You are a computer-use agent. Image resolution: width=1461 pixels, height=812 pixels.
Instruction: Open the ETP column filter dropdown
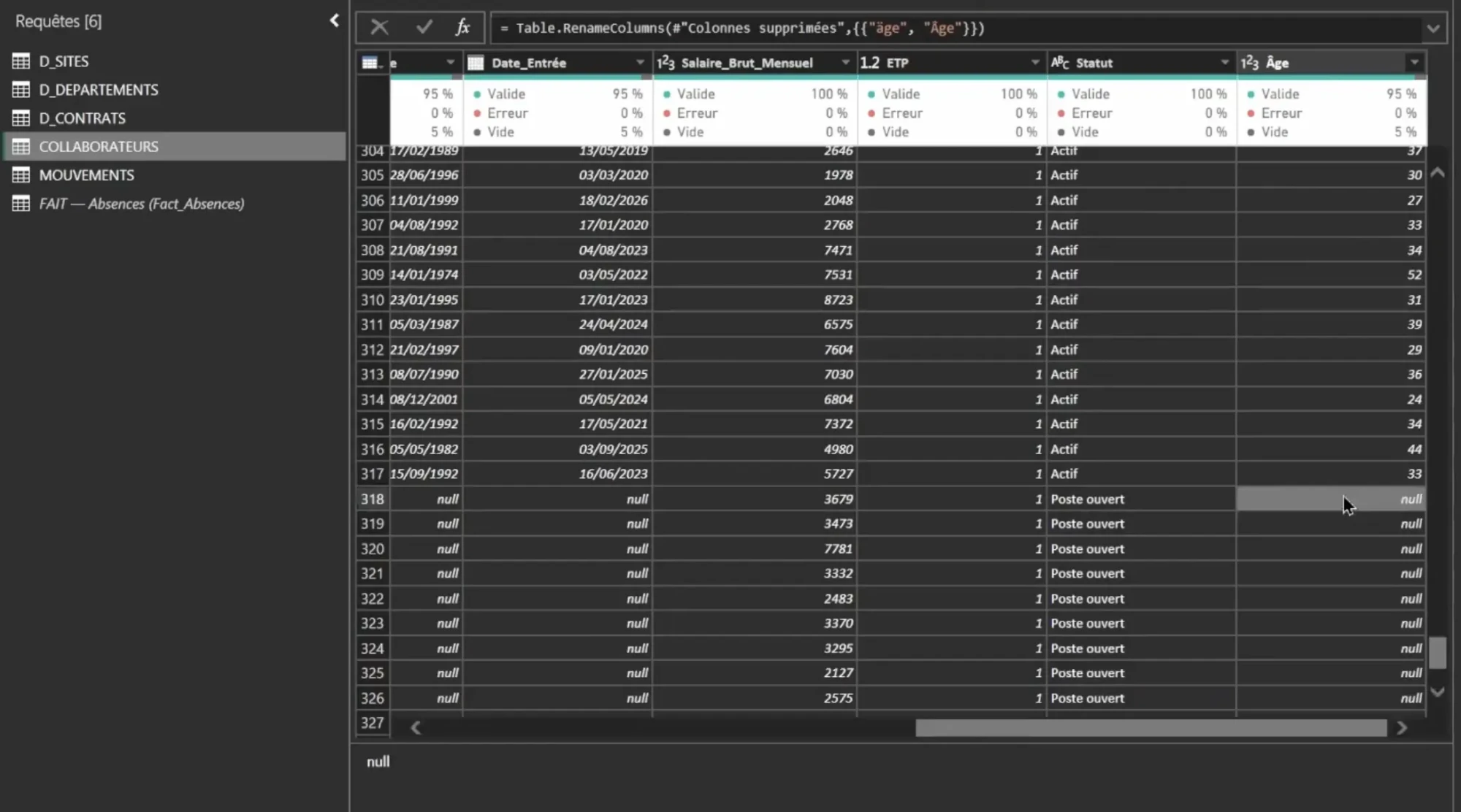1035,63
